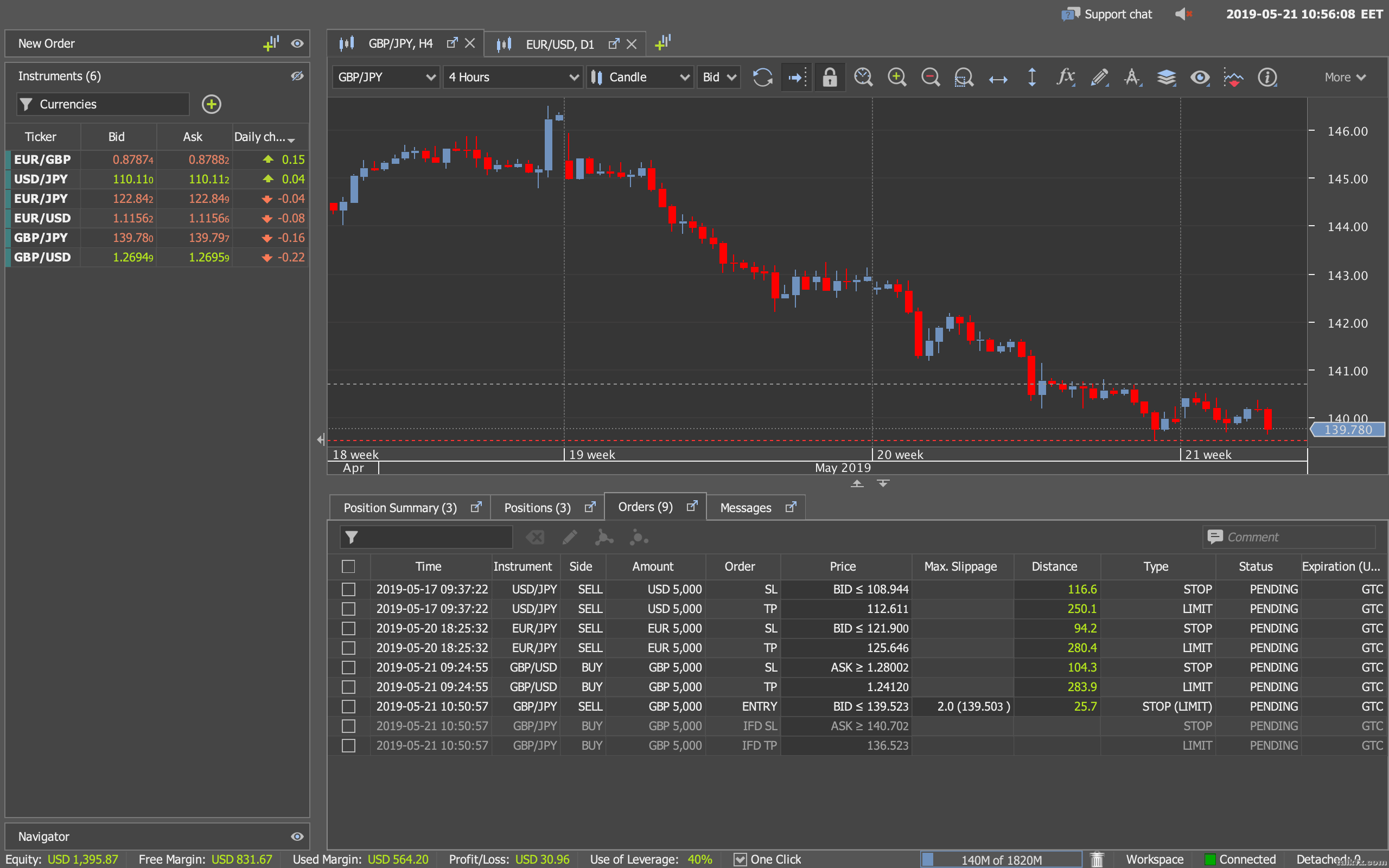Add instrument with the green plus
Viewport: 1389px width, 868px height.
(x=211, y=104)
